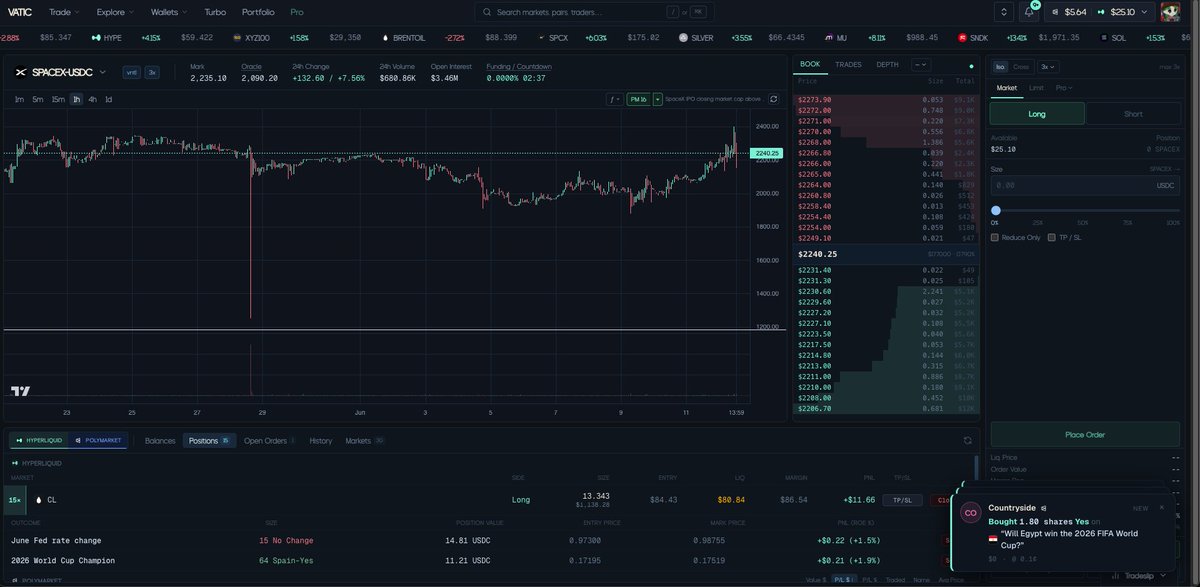Click the TP/SL button for CL position
Screen dimensions: 1200x587
point(902,499)
